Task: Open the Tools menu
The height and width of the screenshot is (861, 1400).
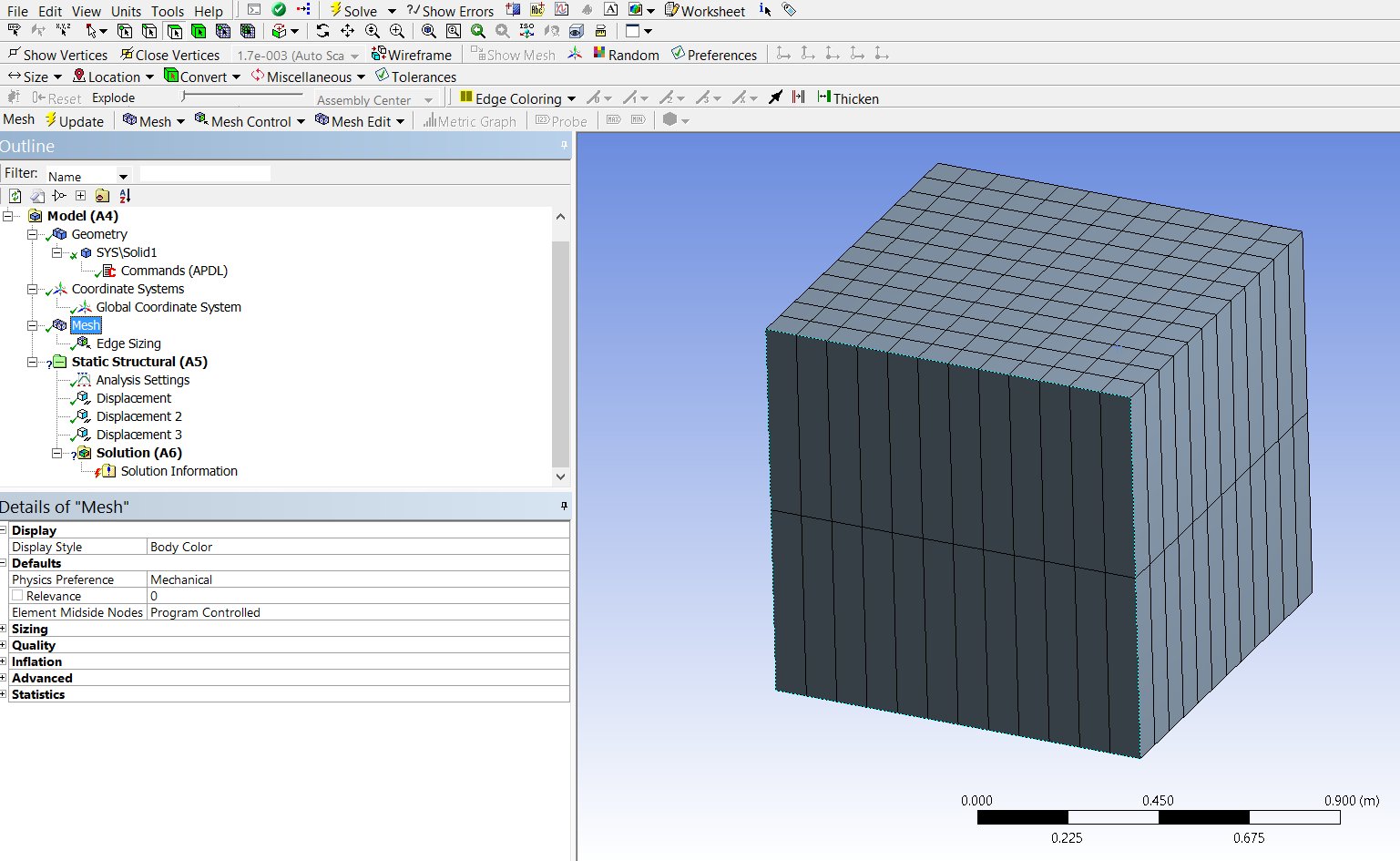Action: tap(167, 11)
